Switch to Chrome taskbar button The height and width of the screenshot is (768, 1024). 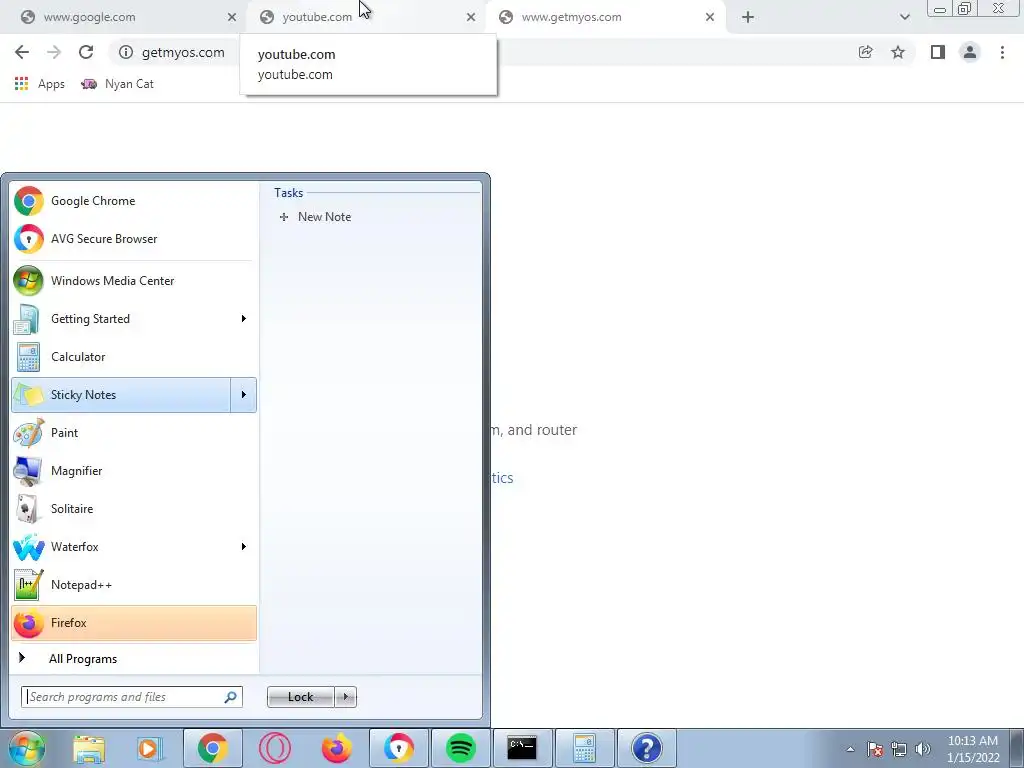click(212, 748)
